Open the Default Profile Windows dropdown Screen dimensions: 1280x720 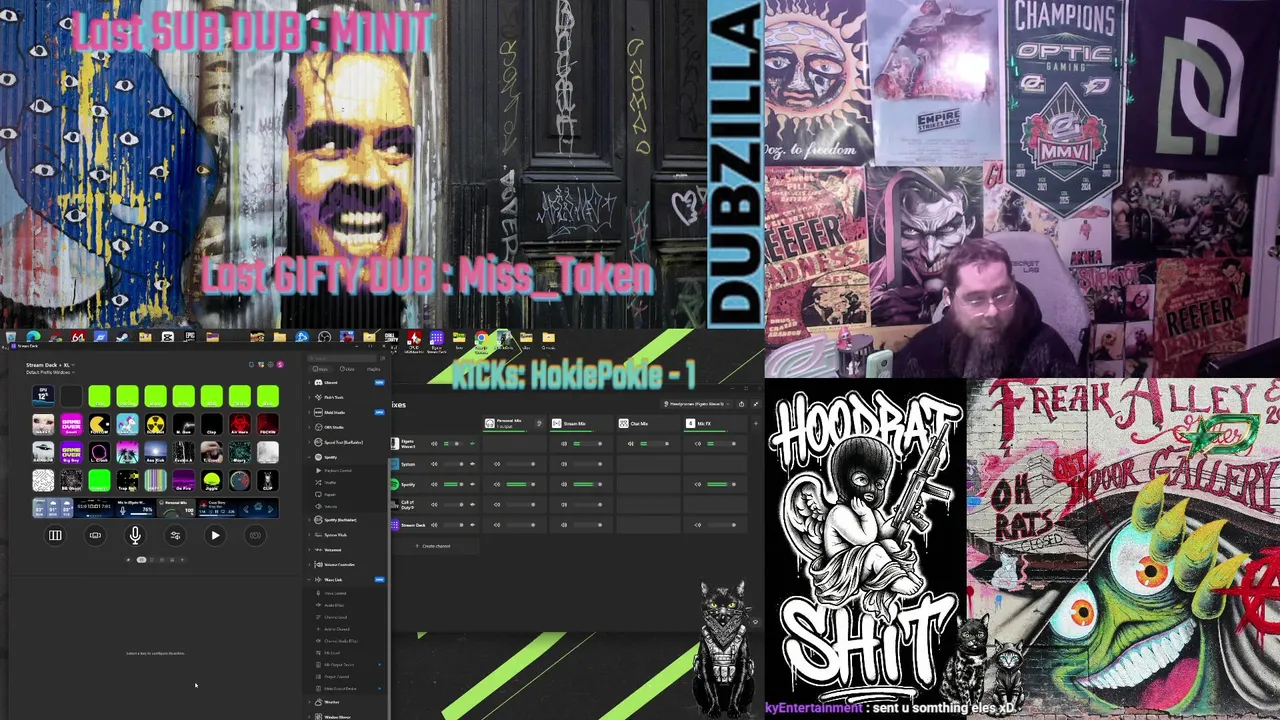coord(50,372)
